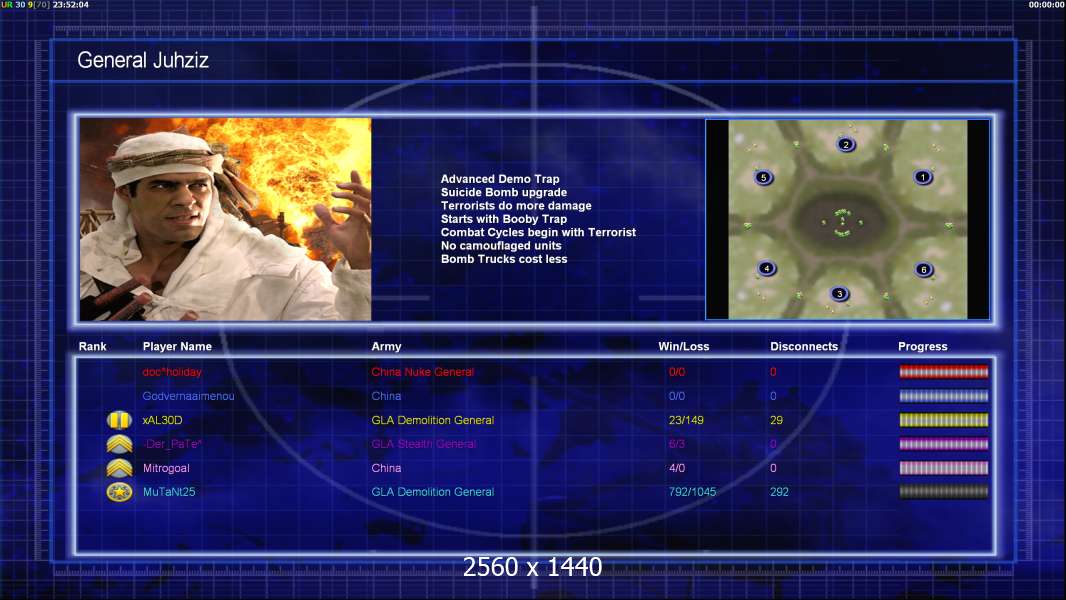The image size is (1066, 600).
Task: Select player name -Der_PaTe-
Action: (172, 444)
